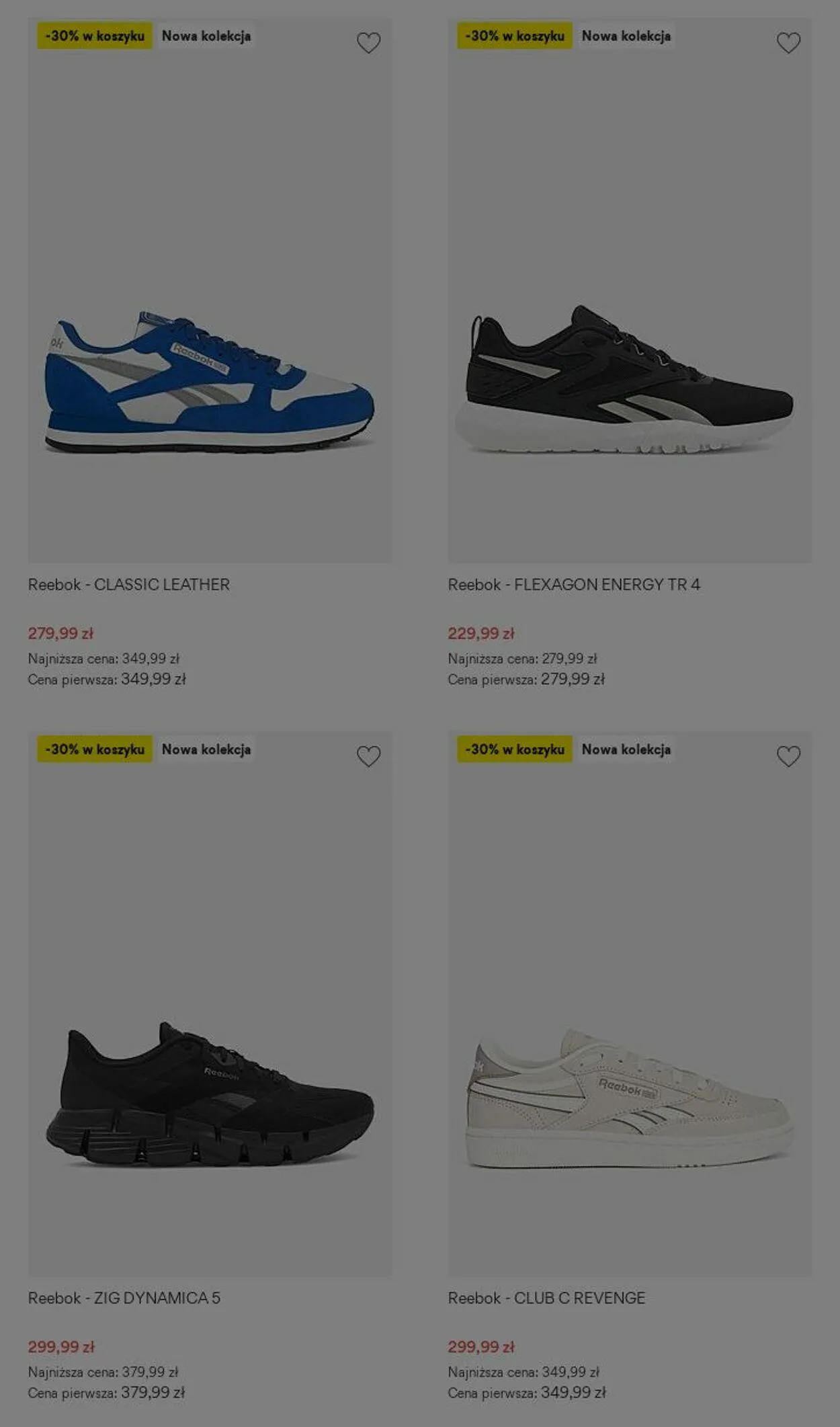This screenshot has width=840, height=1427.
Task: Open Reebok - CLASSIC LEATHER product title
Action: [129, 585]
